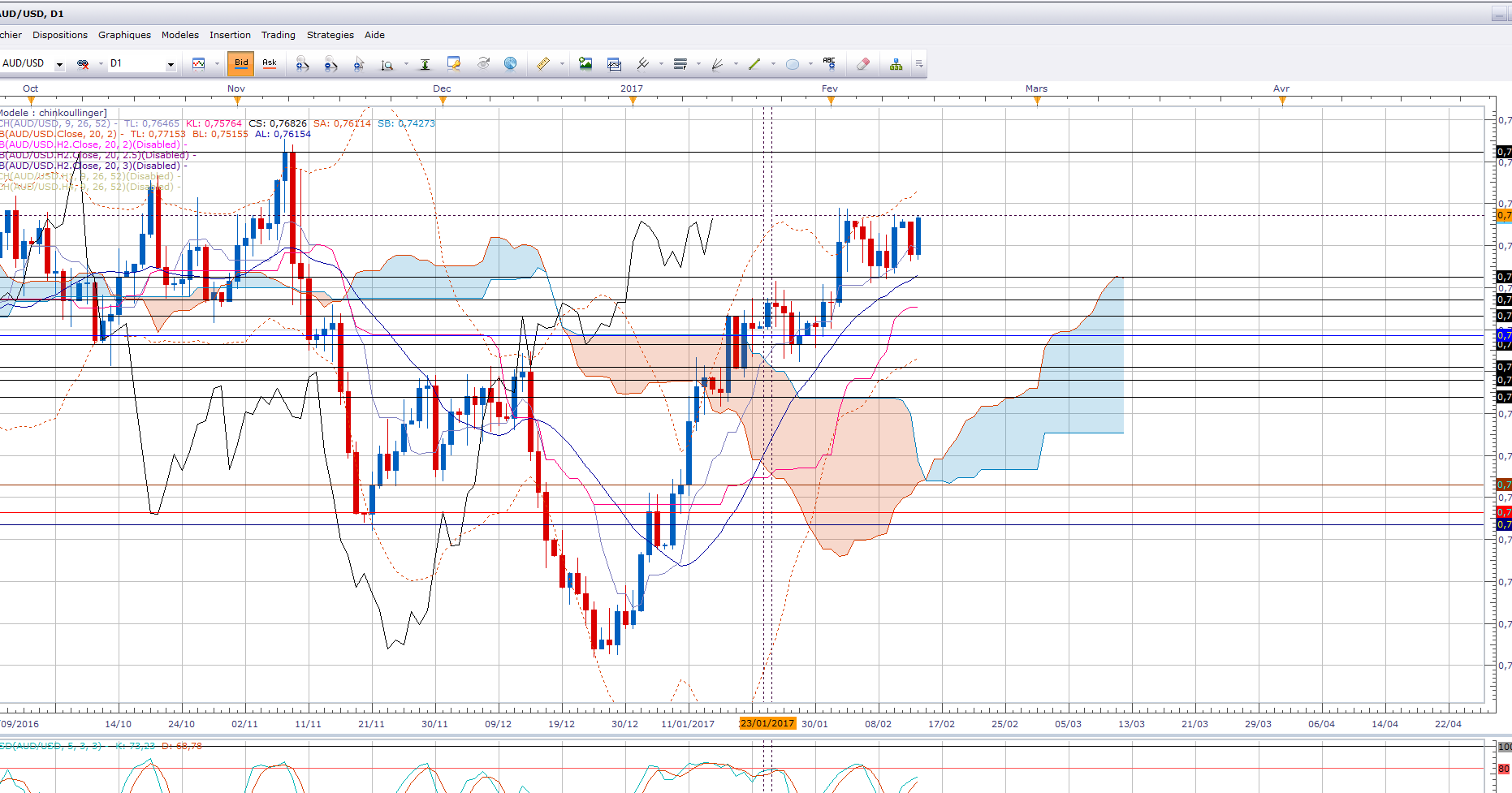Click the 2017 year marker triangle
The height and width of the screenshot is (793, 1512).
pyautogui.click(x=633, y=101)
